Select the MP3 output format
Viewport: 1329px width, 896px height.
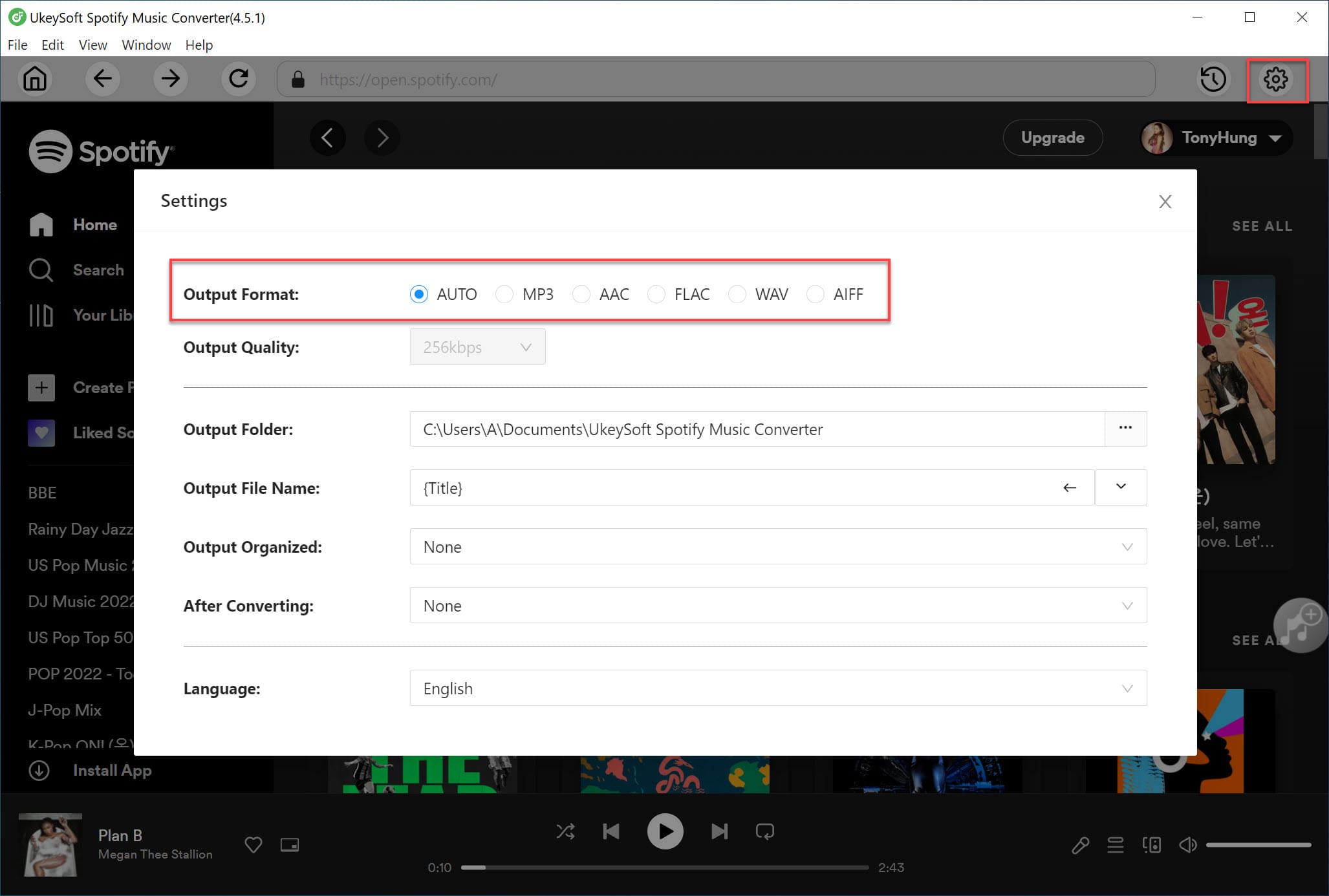pyautogui.click(x=504, y=293)
